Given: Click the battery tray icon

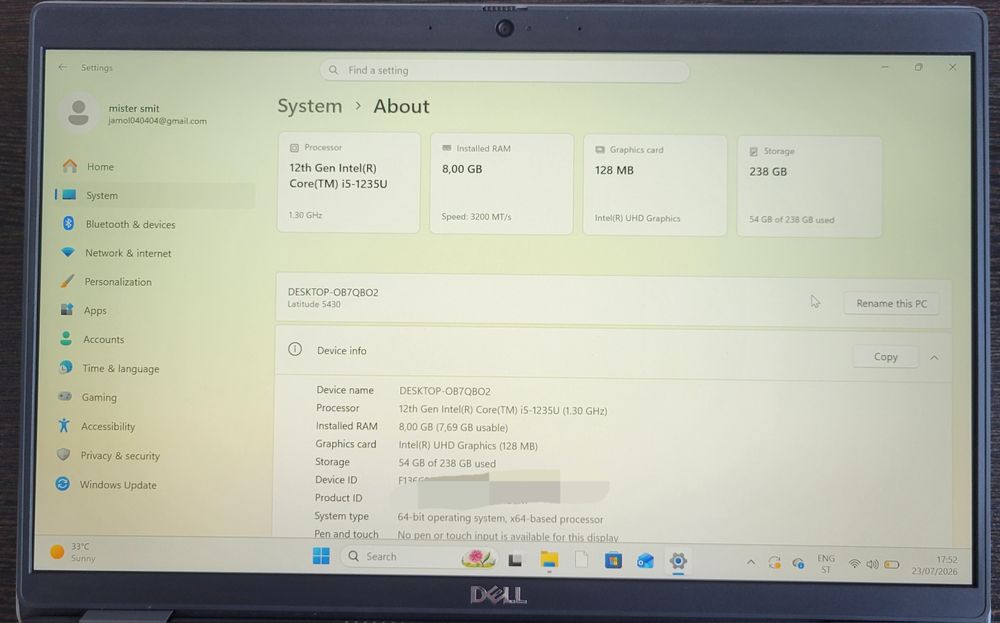Looking at the screenshot, I should (892, 564).
